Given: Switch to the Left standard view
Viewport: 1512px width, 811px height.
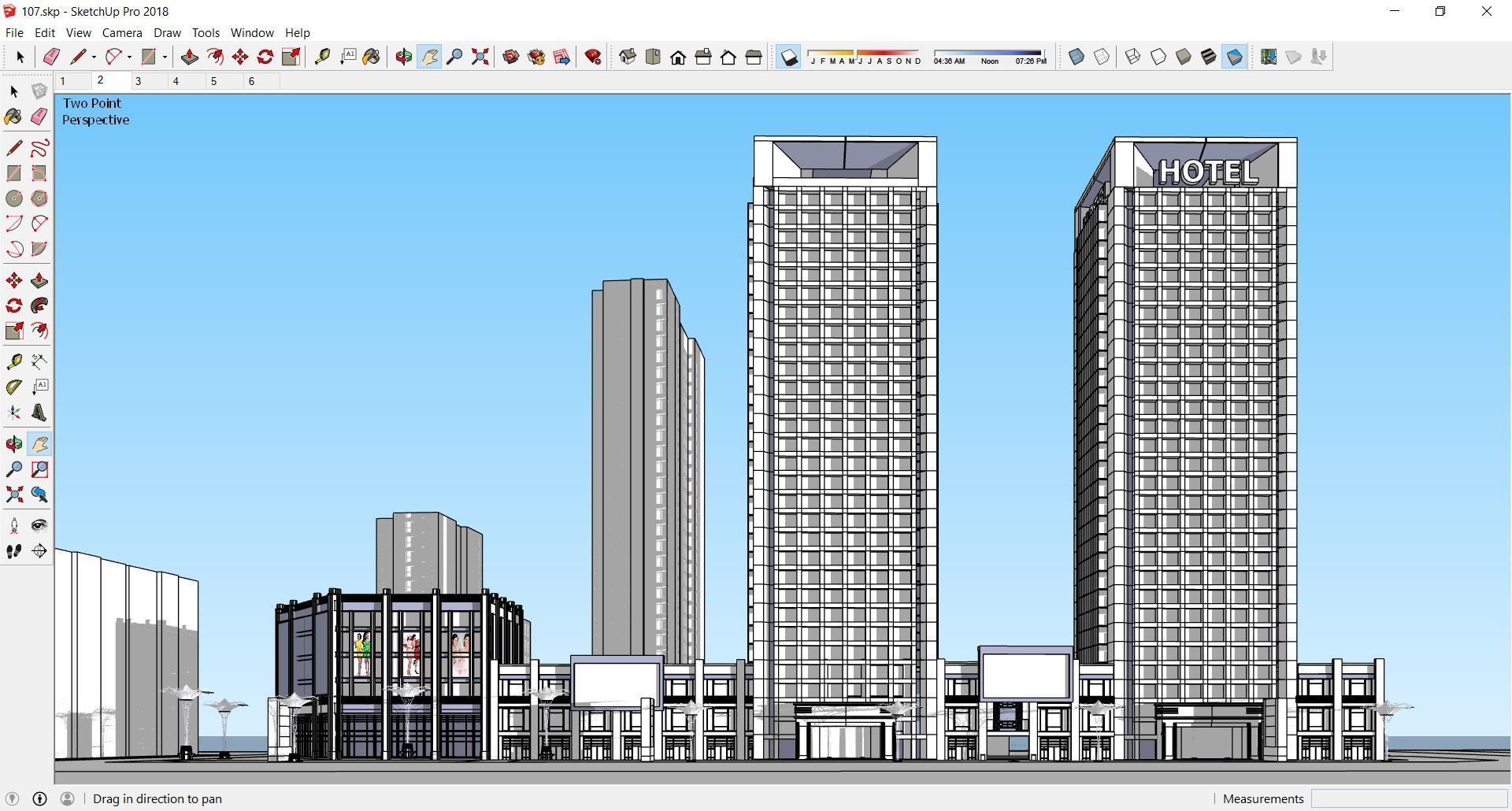Looking at the screenshot, I should (x=754, y=57).
